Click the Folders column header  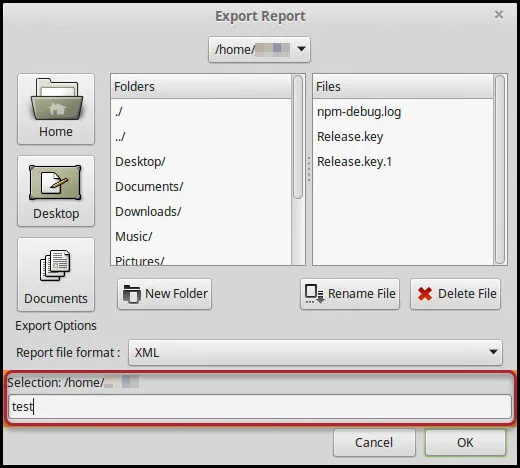201,87
